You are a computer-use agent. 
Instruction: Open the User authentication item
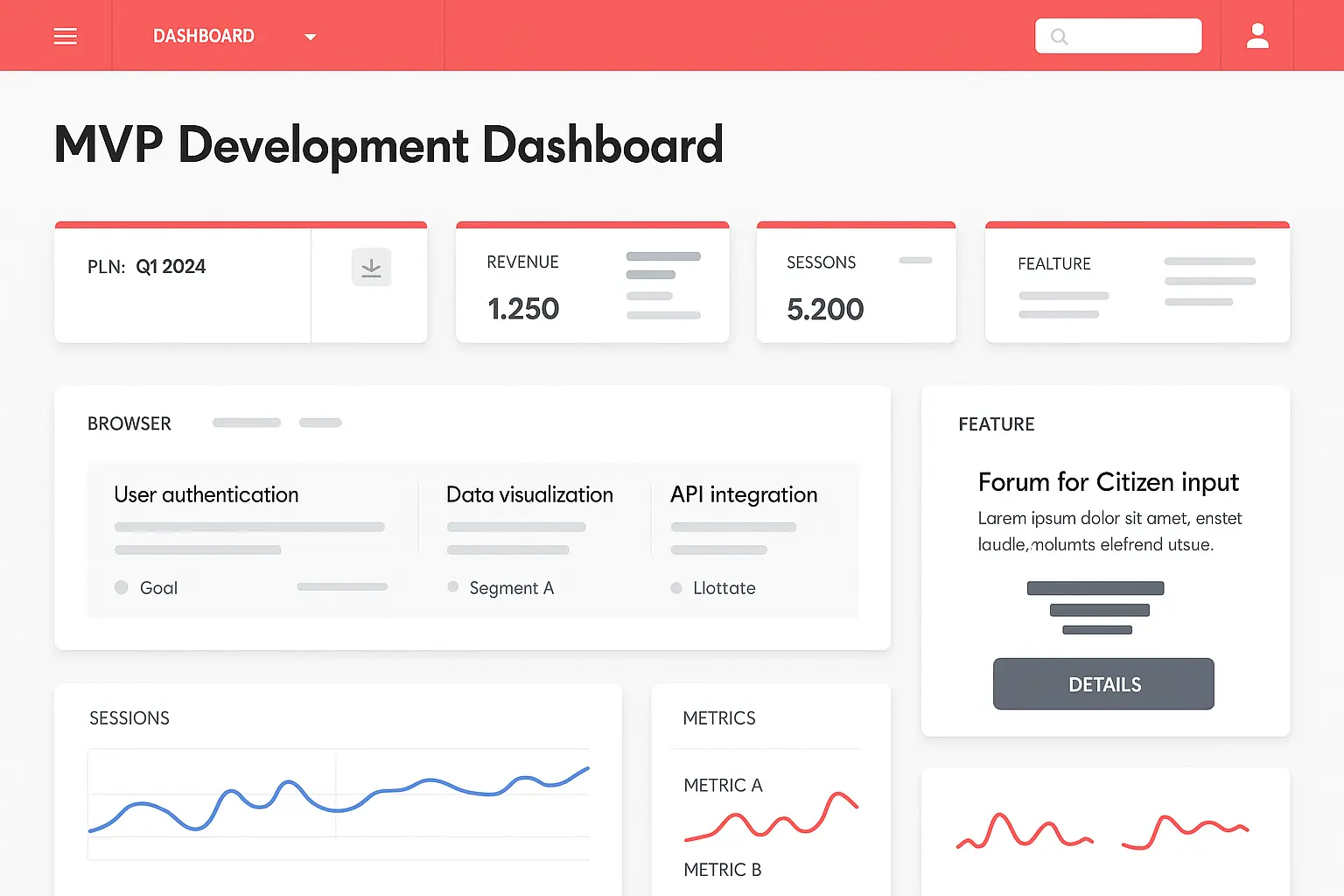(x=206, y=494)
